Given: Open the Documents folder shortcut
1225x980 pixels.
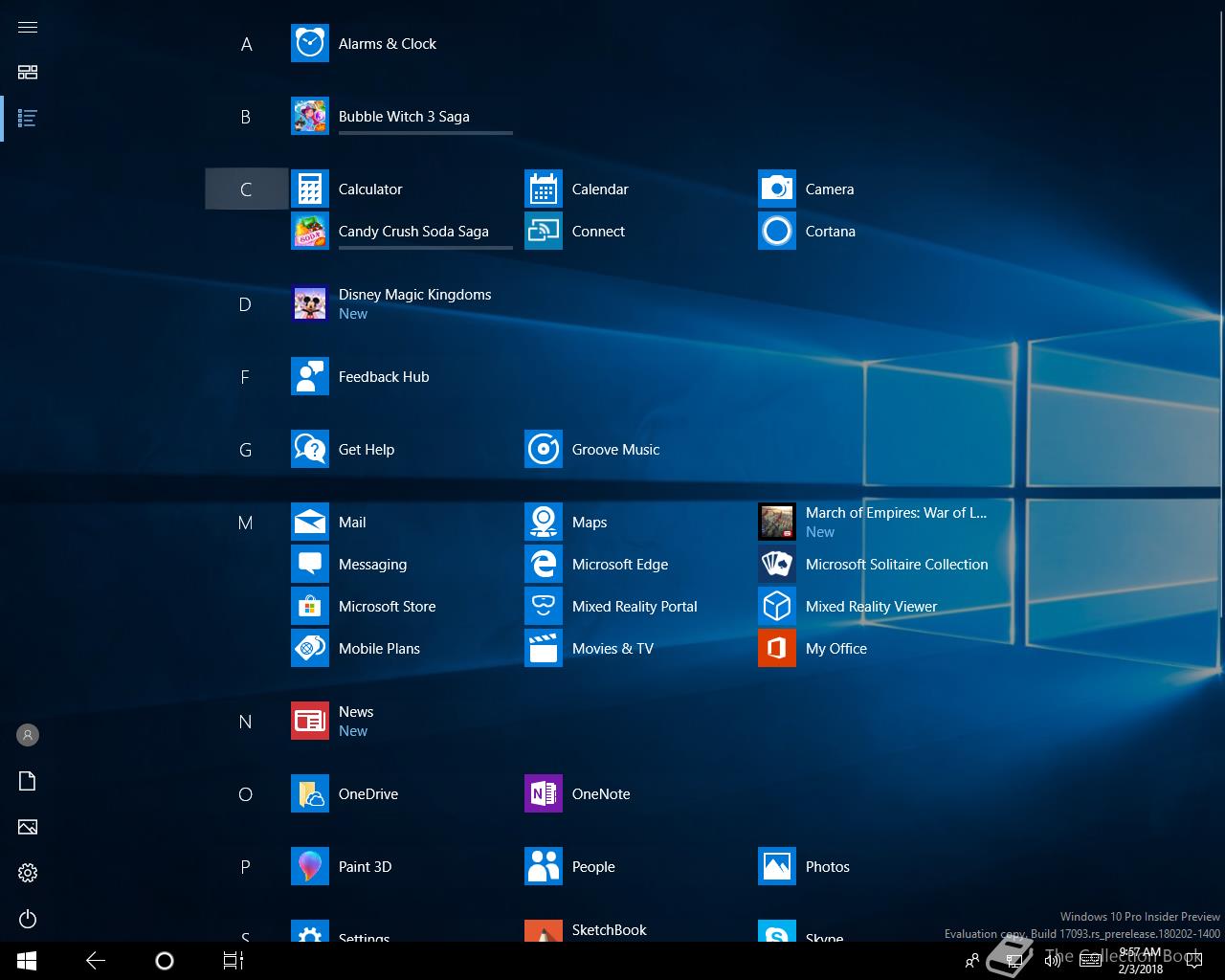Looking at the screenshot, I should 28,781.
